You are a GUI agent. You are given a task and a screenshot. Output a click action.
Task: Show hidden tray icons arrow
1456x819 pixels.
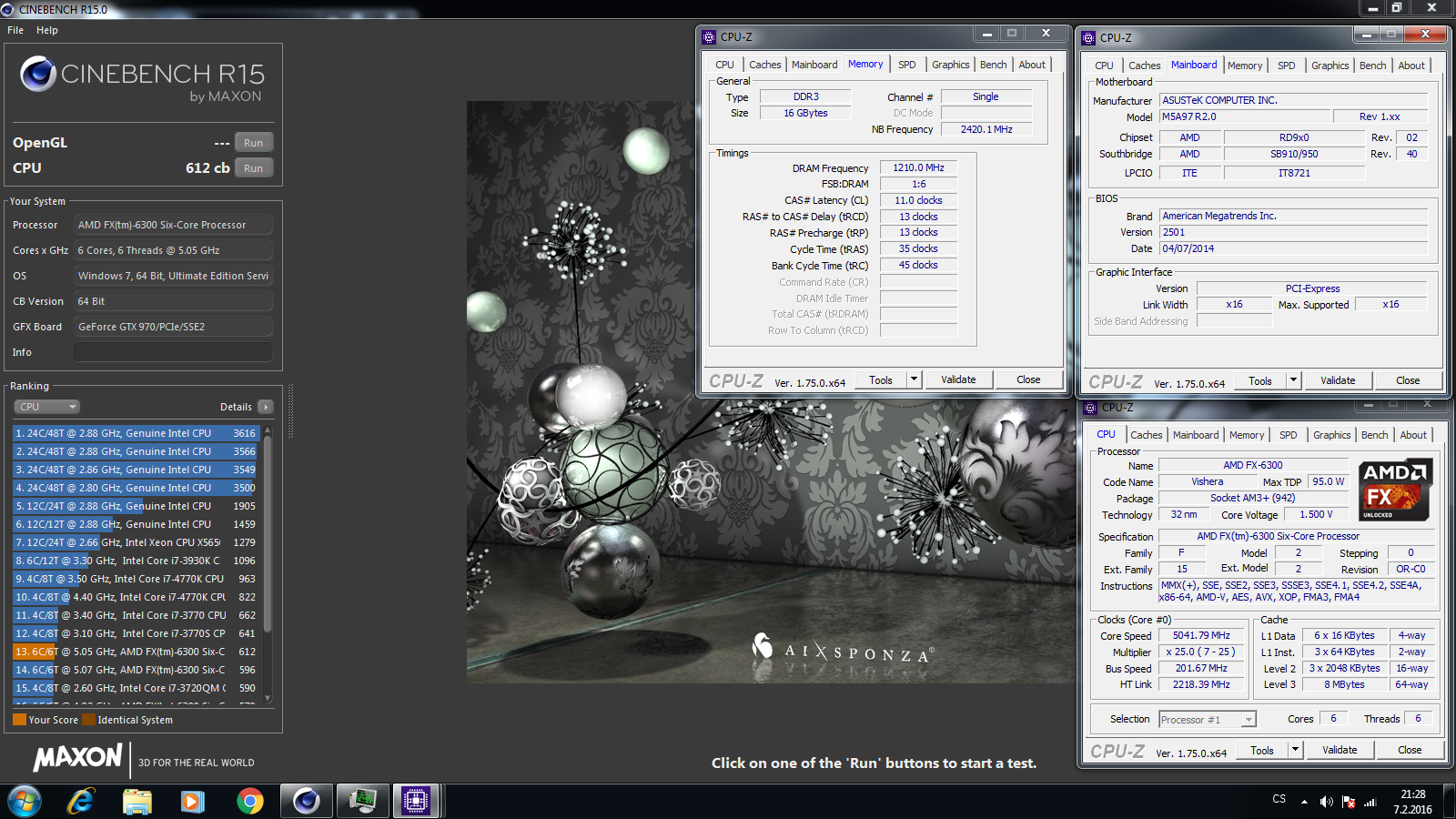point(1304,802)
